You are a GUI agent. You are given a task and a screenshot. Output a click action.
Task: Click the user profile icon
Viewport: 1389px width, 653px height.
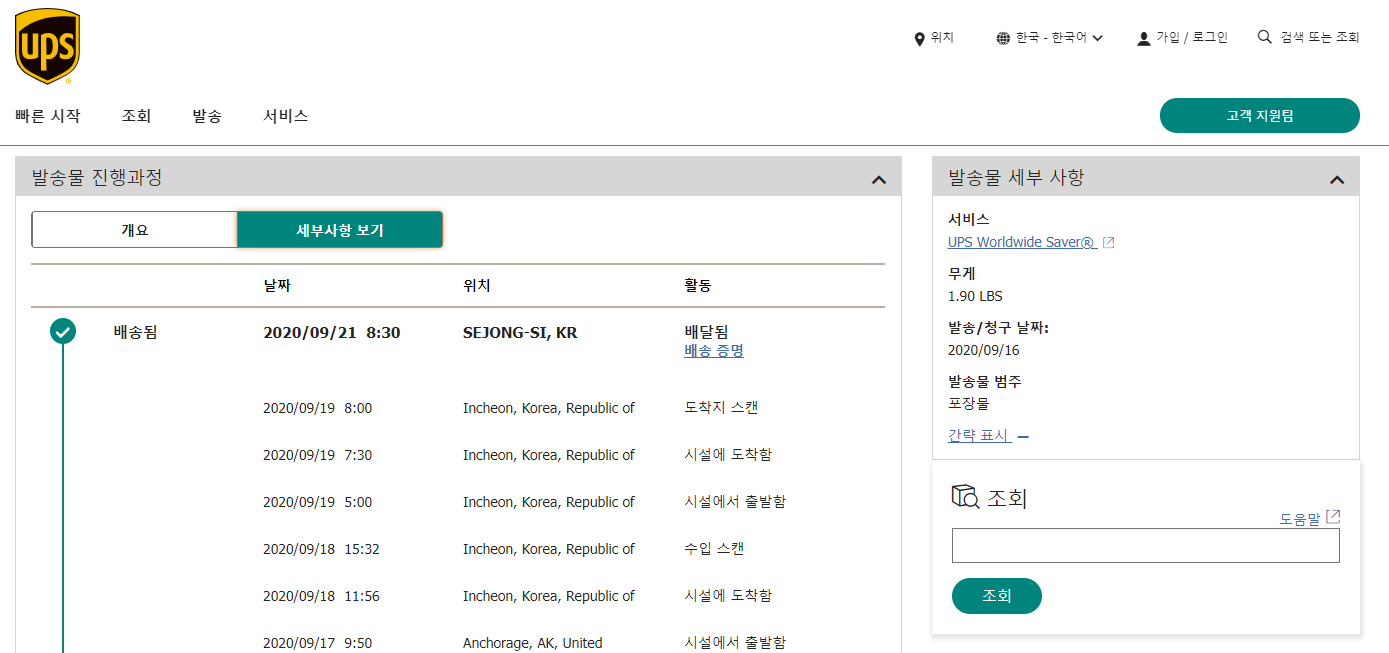[x=1144, y=38]
